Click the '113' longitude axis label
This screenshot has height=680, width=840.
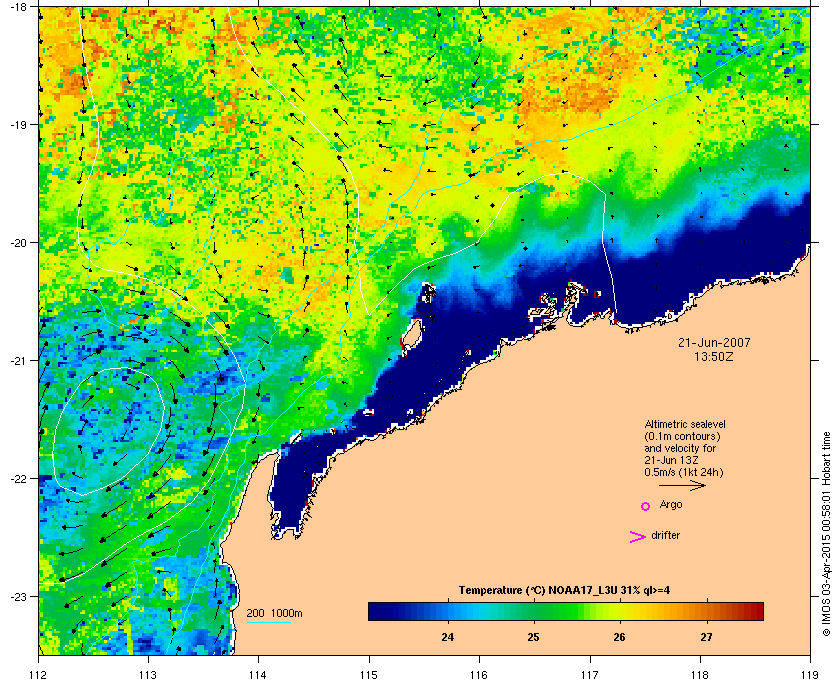coord(148,675)
